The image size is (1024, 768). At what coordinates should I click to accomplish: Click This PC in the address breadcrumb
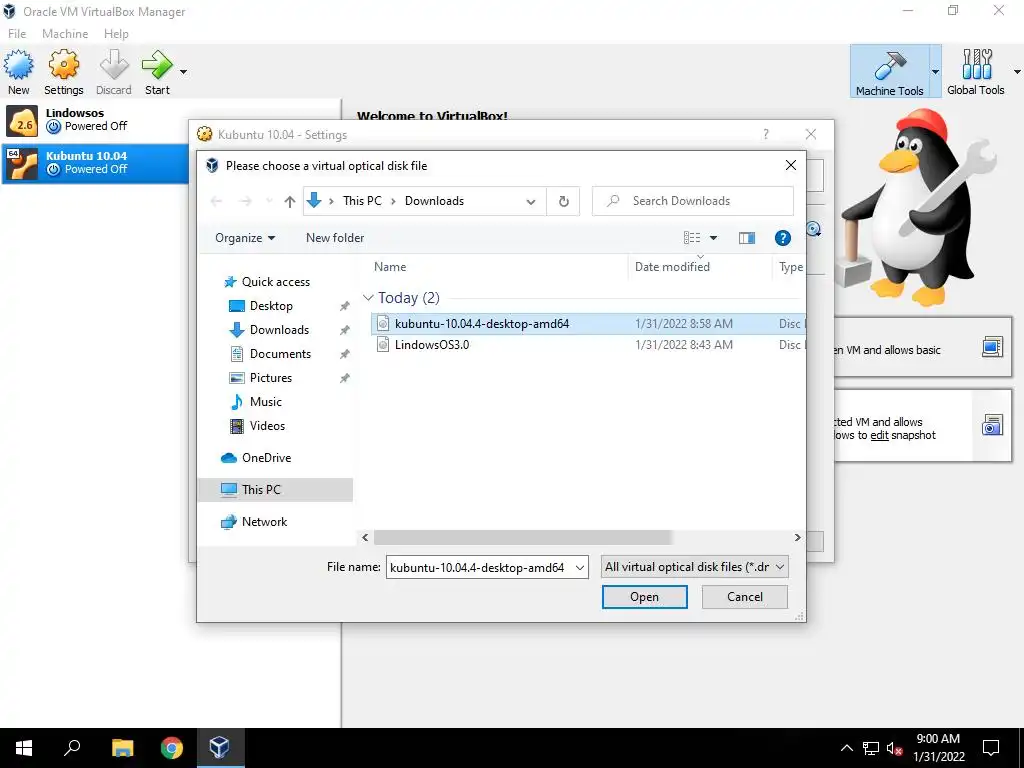(x=362, y=200)
